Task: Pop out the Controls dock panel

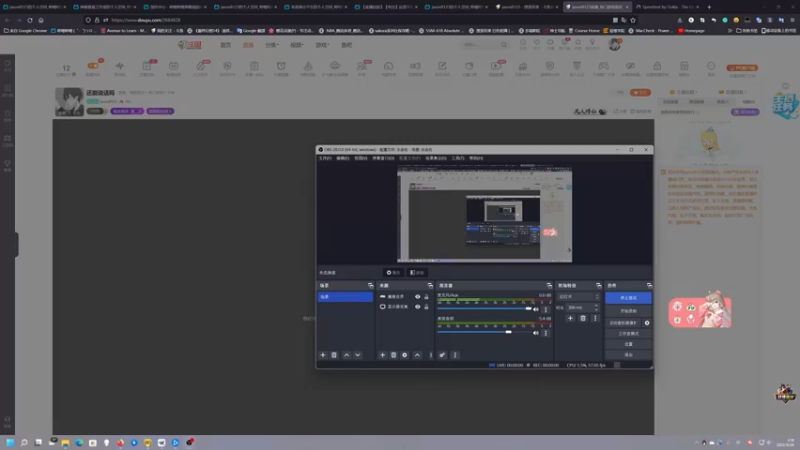Action: (x=649, y=285)
